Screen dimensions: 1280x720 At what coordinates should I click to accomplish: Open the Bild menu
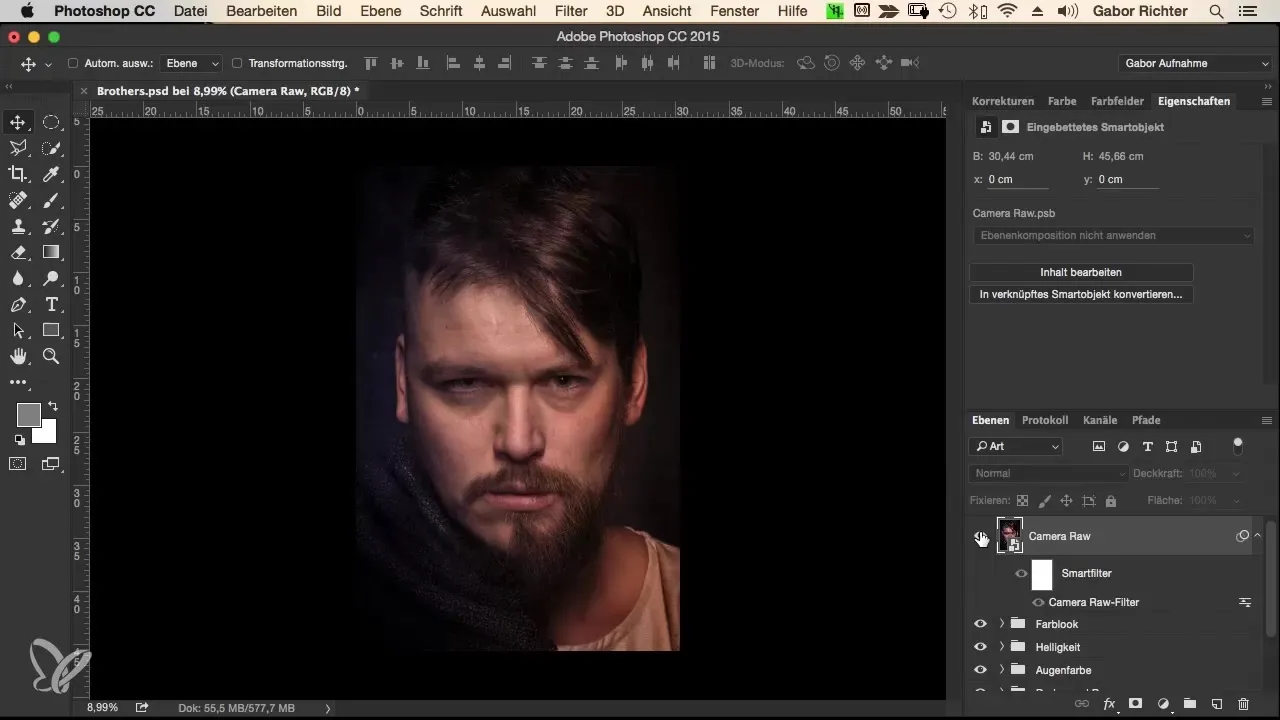pyautogui.click(x=328, y=11)
